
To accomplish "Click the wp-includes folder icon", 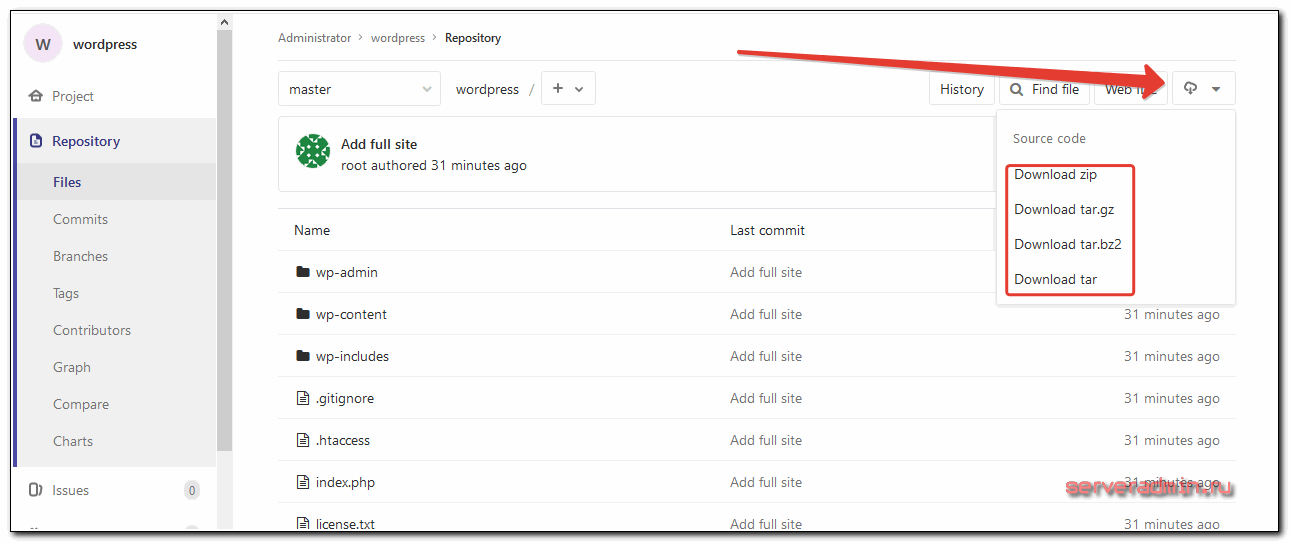I will (303, 356).
